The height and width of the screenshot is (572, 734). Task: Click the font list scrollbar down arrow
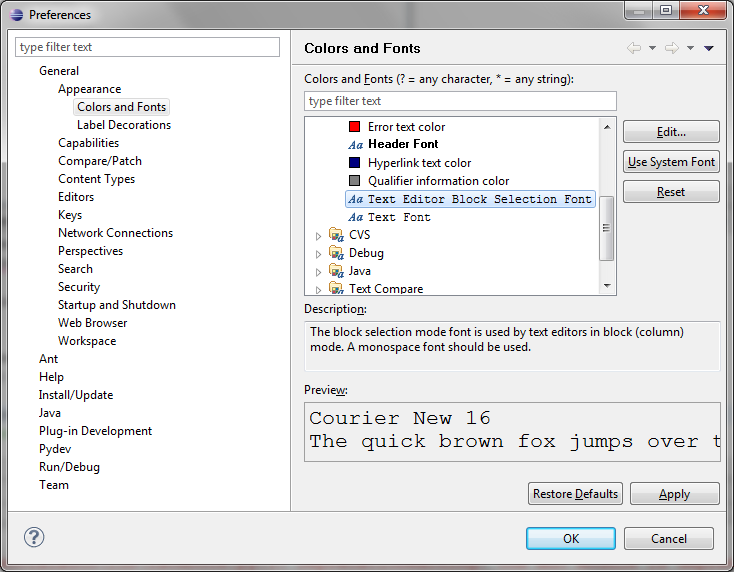[x=607, y=286]
